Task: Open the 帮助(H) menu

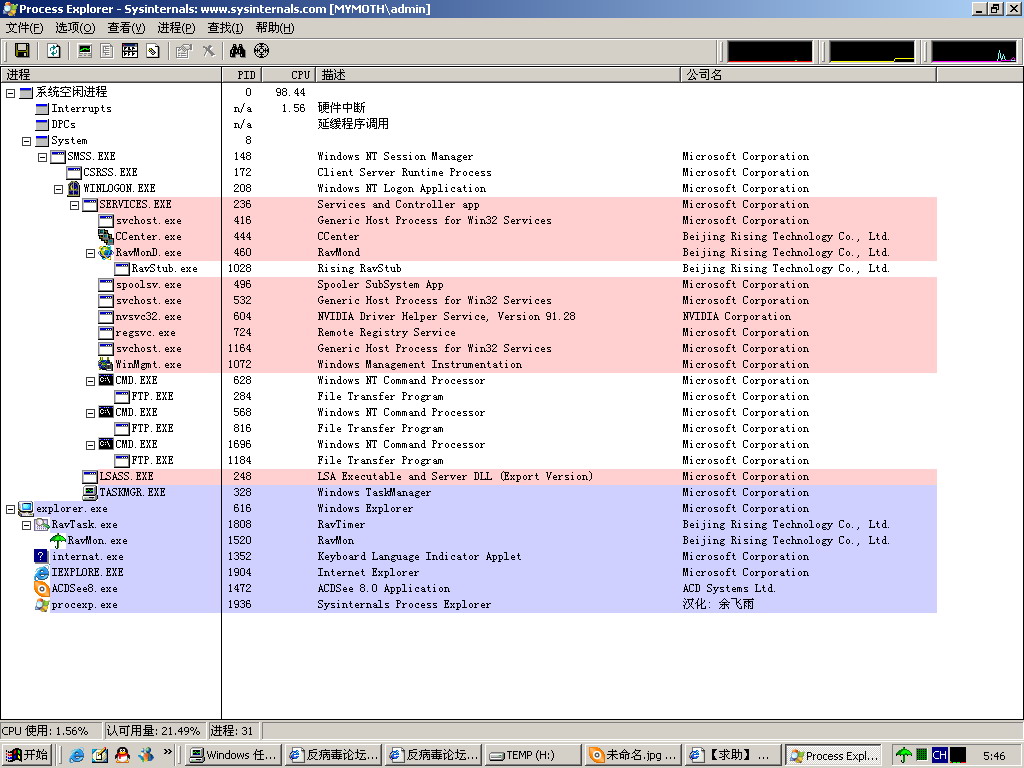Action: 275,27
